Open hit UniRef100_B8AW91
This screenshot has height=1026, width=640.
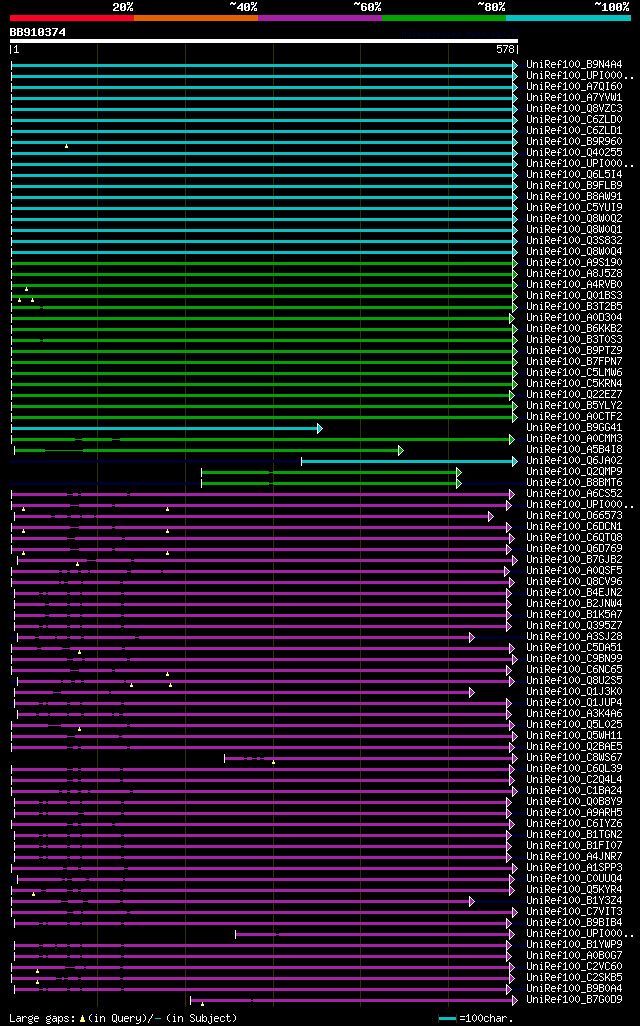(x=575, y=196)
